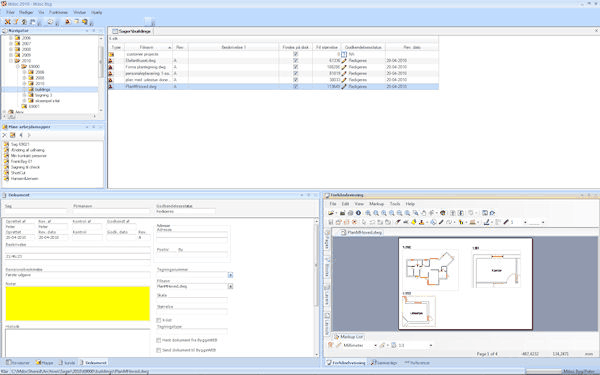The height and width of the screenshot is (375, 600).
Task: Open the Tools menu in preview panel
Action: point(395,204)
